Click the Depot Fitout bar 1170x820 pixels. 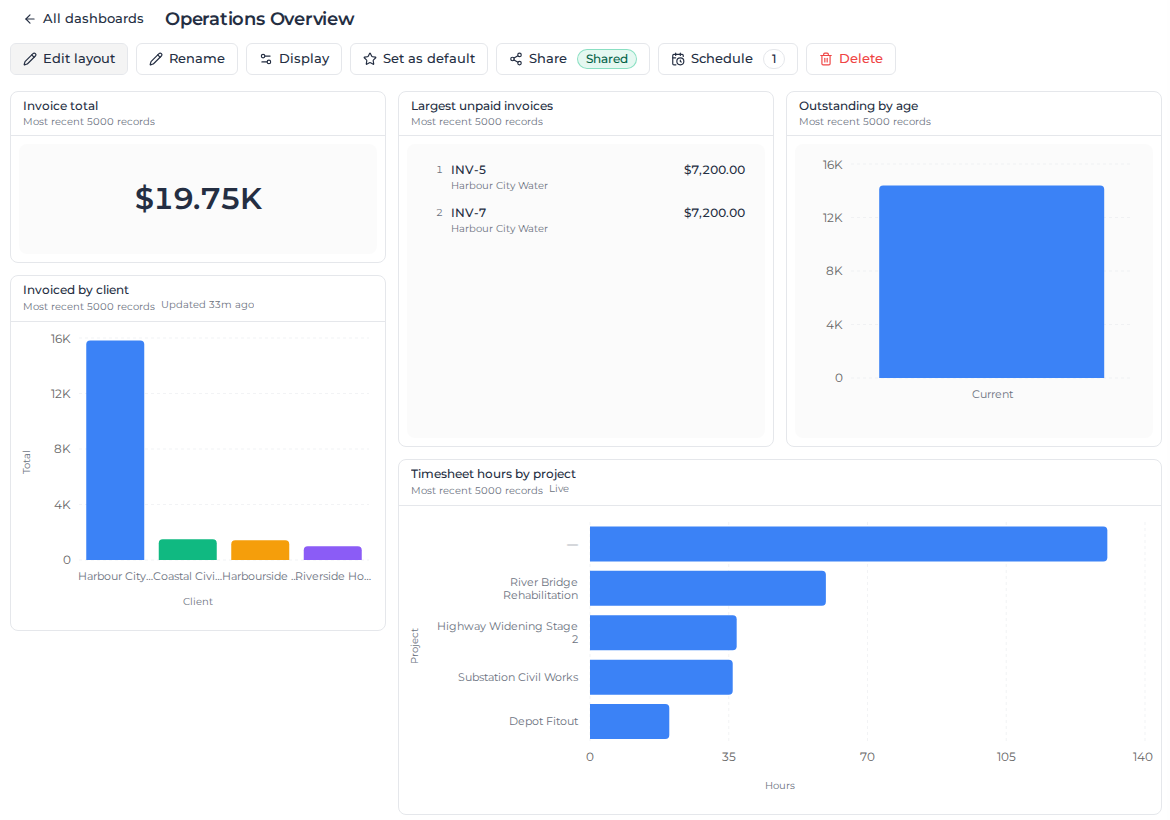[x=629, y=721]
